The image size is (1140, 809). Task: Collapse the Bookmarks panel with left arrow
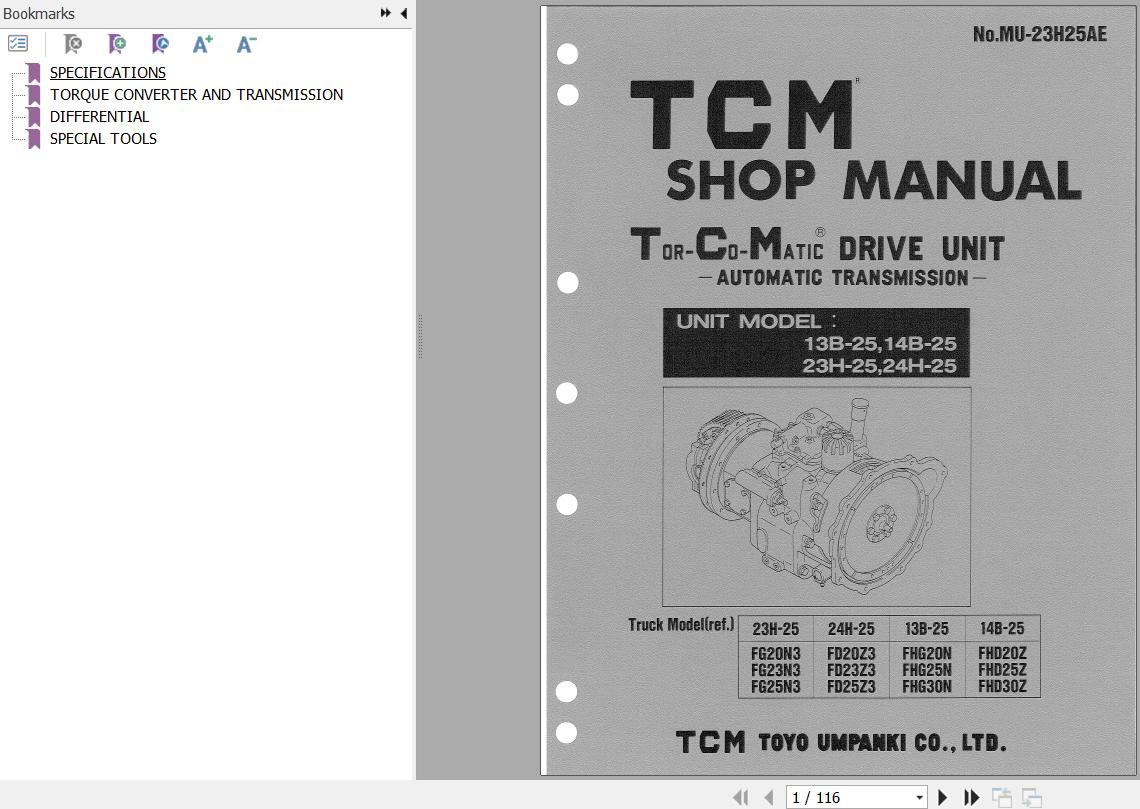pyautogui.click(x=404, y=13)
